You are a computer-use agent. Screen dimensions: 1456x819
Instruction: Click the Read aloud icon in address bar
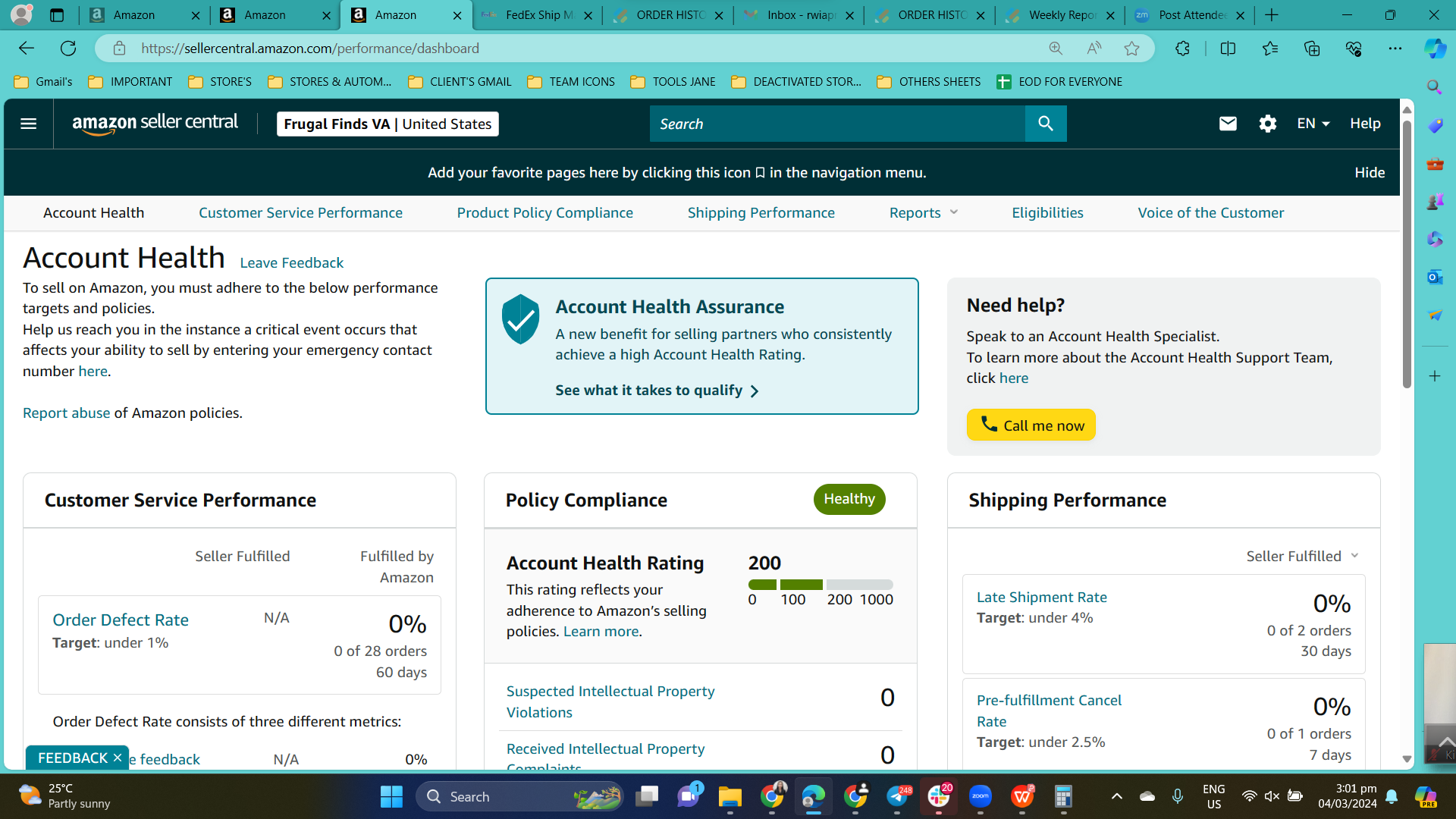point(1094,49)
